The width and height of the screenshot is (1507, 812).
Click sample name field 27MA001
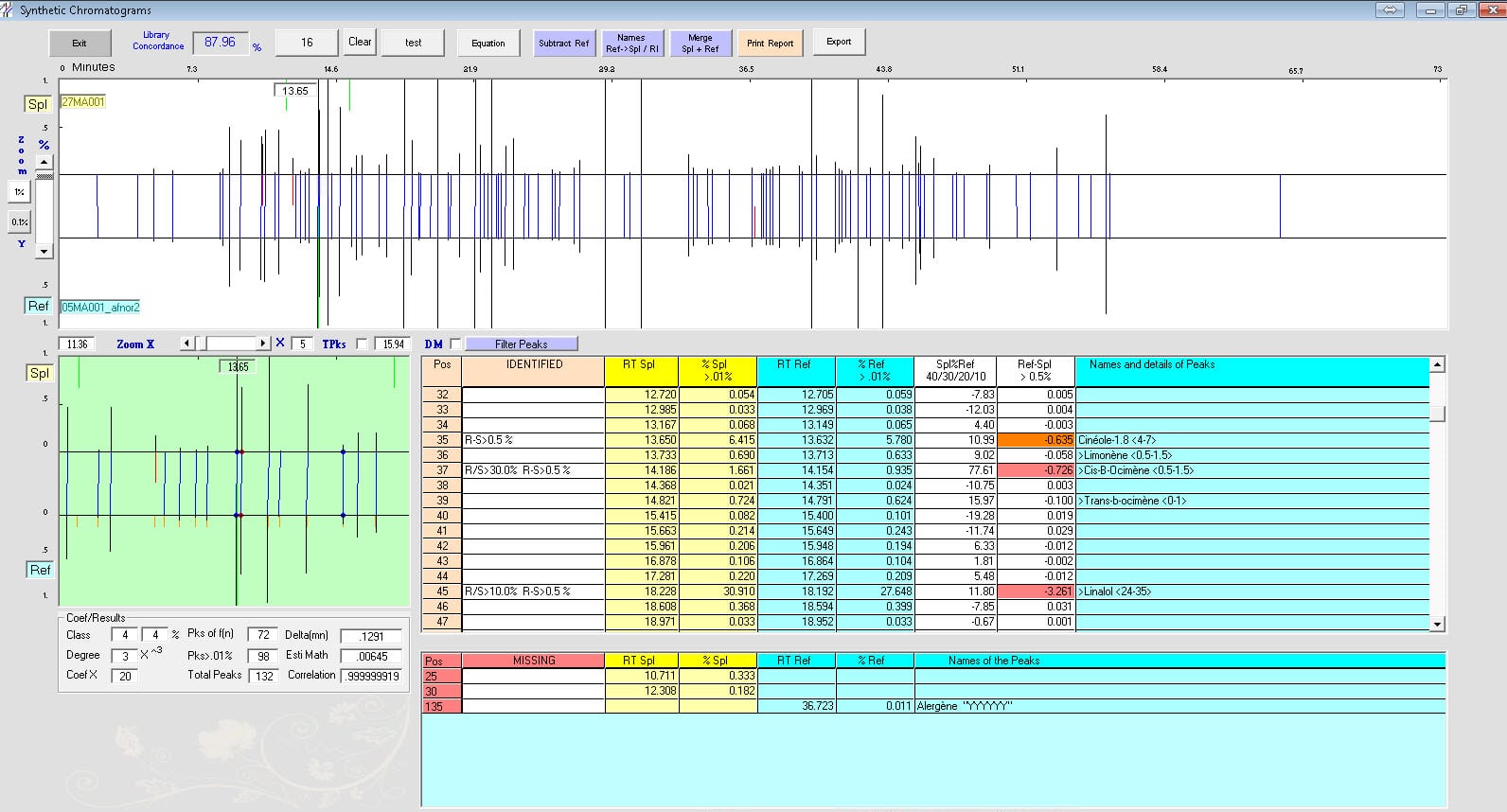tap(83, 101)
